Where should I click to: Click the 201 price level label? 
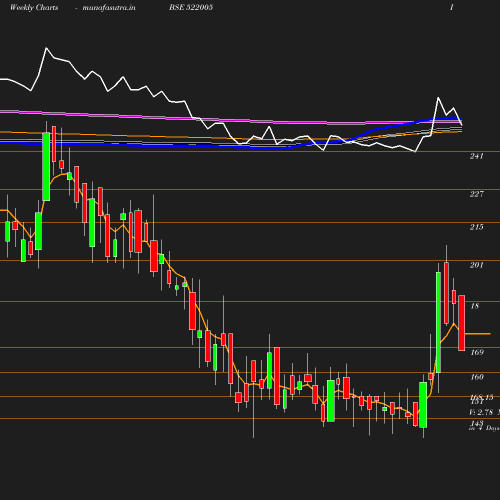pyautogui.click(x=476, y=265)
